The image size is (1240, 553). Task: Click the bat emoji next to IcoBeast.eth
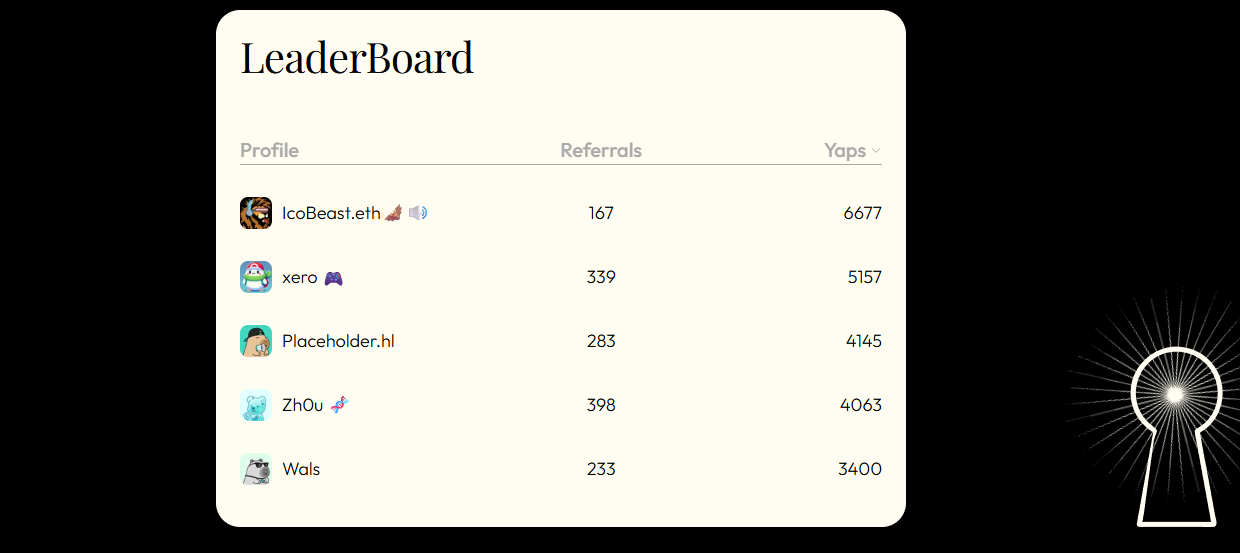pos(394,213)
